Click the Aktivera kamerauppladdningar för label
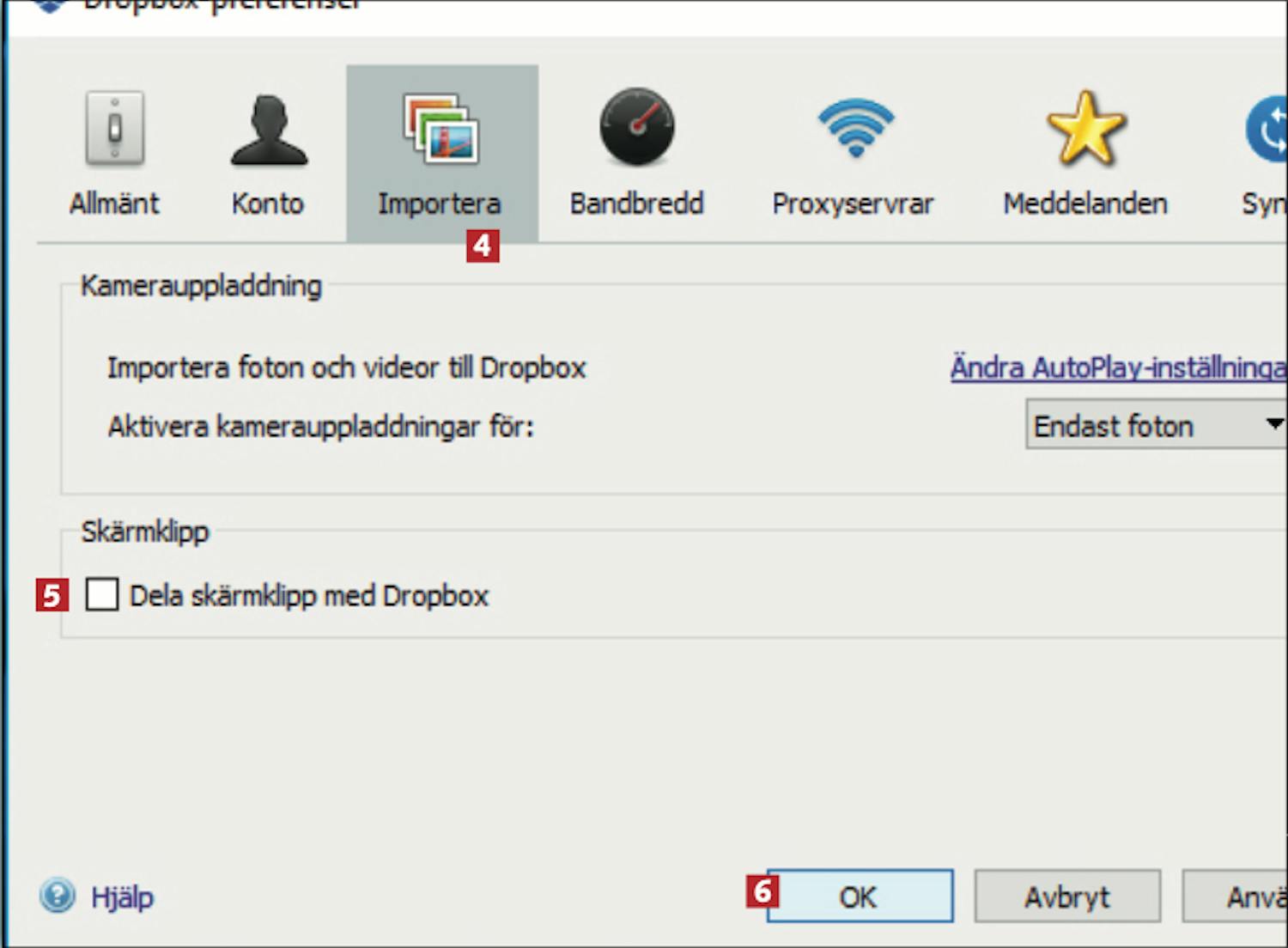 click(x=320, y=426)
